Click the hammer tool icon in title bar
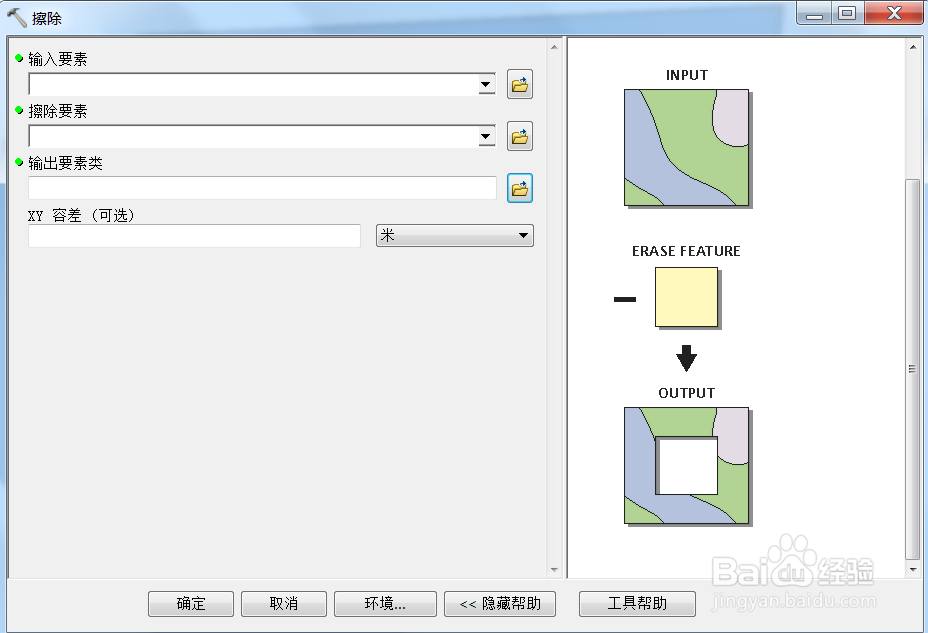The height and width of the screenshot is (633, 928). point(17,18)
